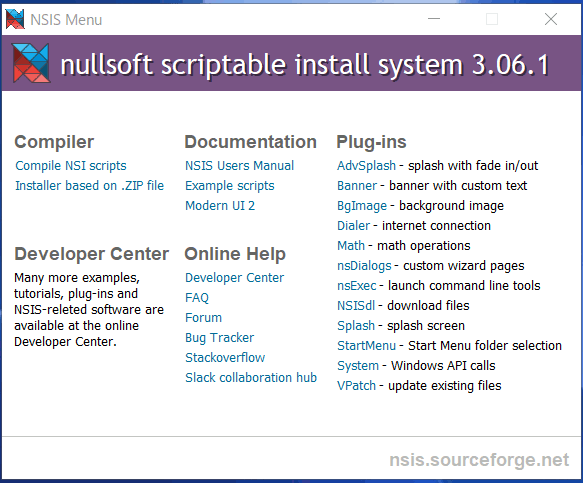This screenshot has height=483, width=583.
Task: Visit the Stackoverflow link
Action: (x=225, y=358)
